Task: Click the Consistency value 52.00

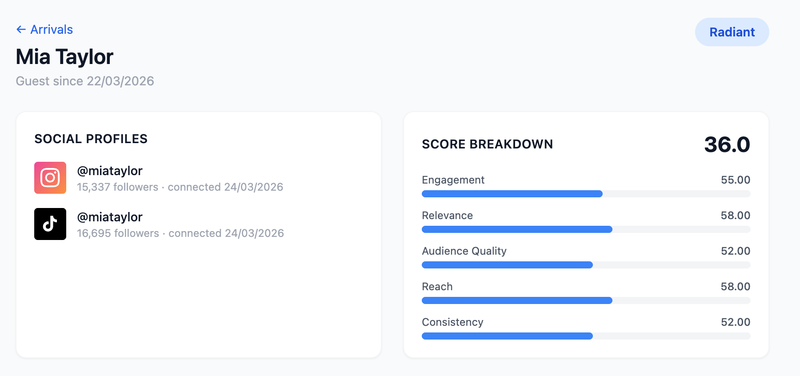Action: pos(735,322)
